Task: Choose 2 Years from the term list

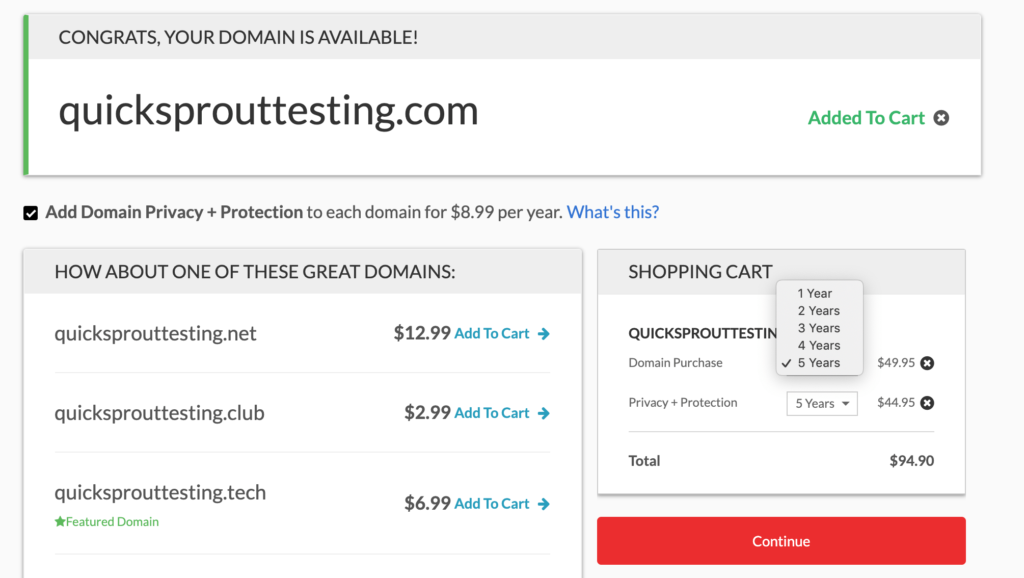Action: pyautogui.click(x=819, y=311)
